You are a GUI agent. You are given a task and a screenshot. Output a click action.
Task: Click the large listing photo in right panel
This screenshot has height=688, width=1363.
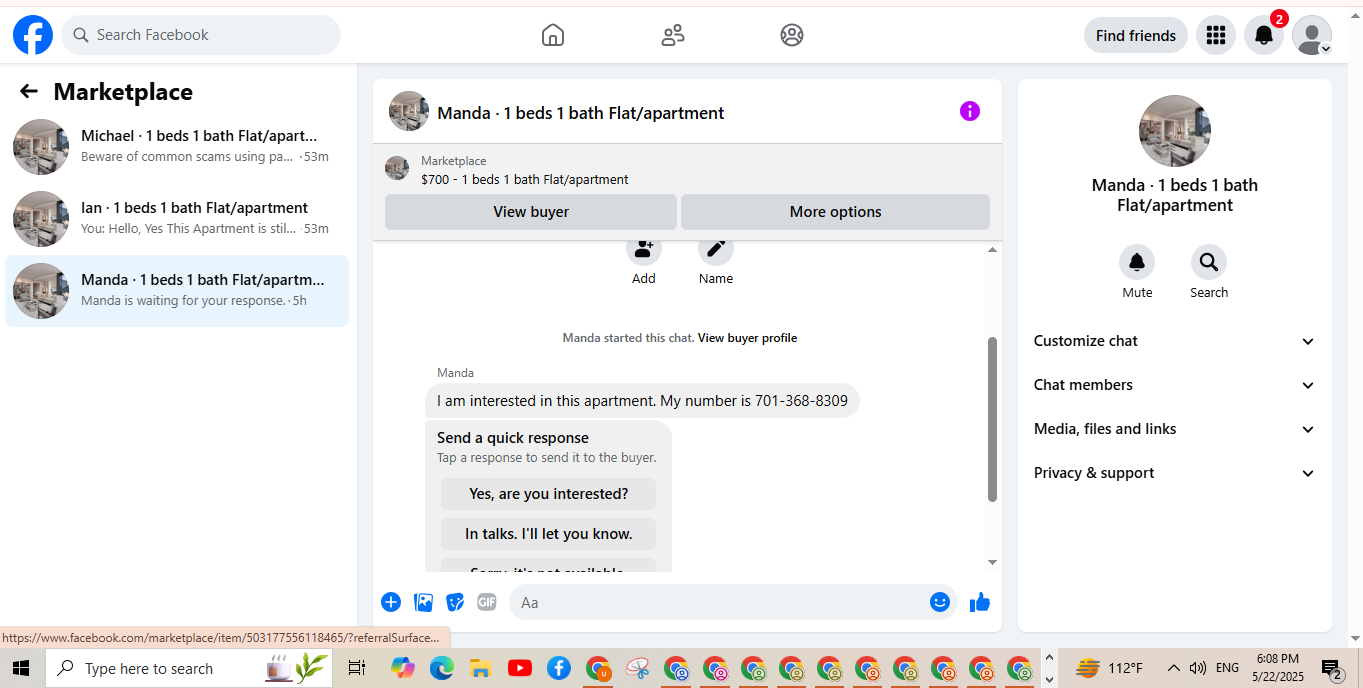[x=1175, y=131]
